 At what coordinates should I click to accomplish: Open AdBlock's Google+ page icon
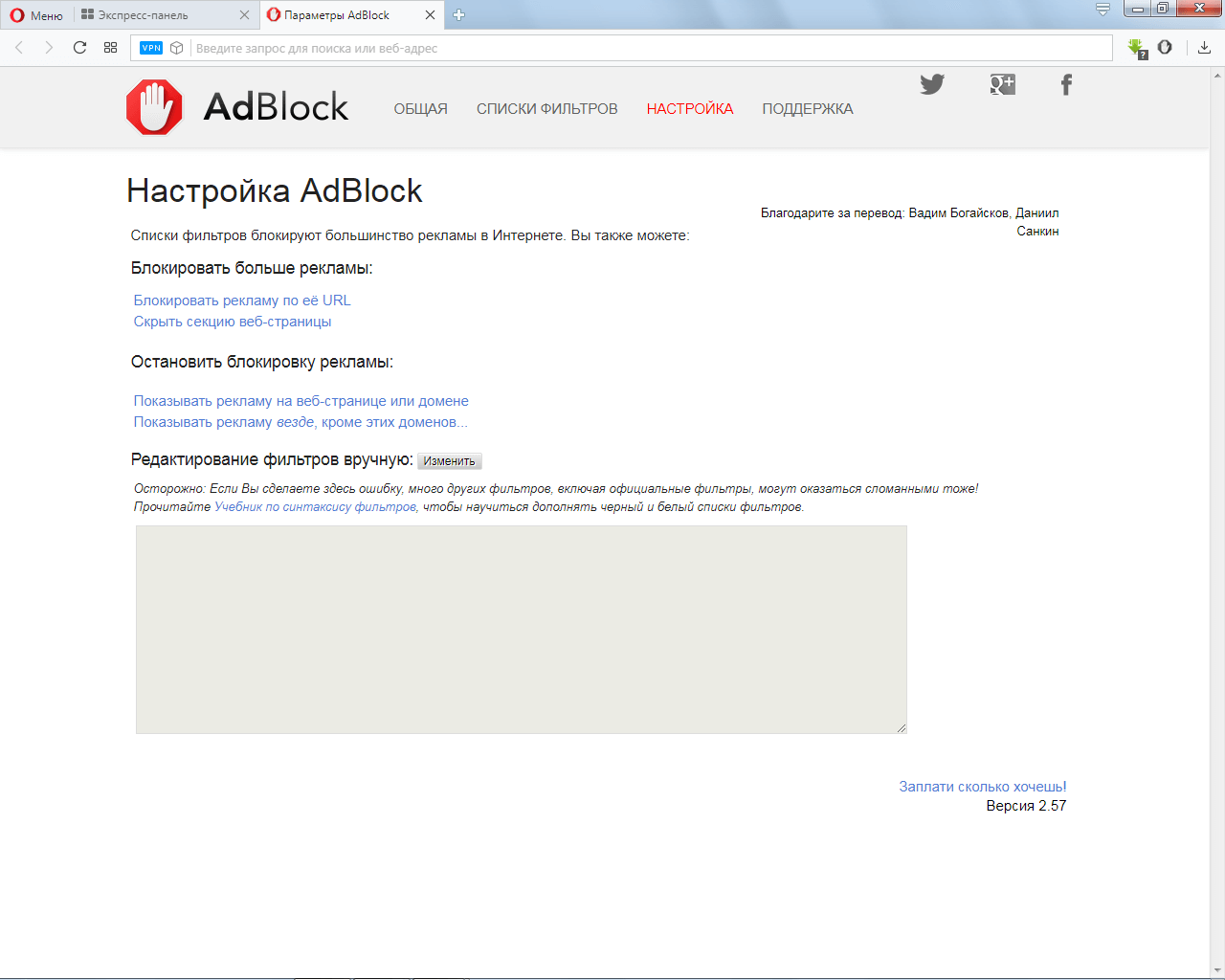[1003, 84]
